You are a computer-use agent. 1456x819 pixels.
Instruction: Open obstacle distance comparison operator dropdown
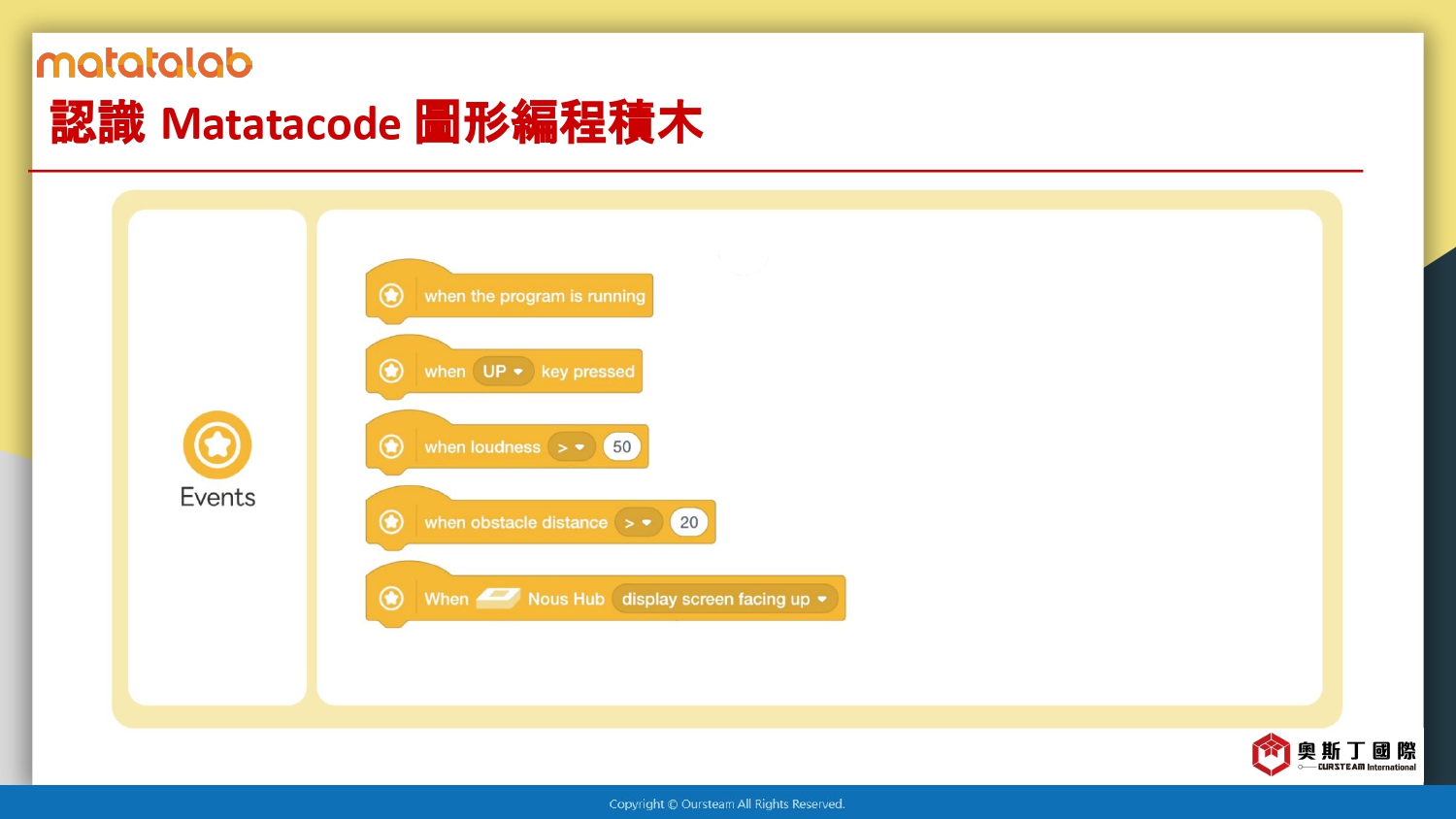(x=638, y=523)
